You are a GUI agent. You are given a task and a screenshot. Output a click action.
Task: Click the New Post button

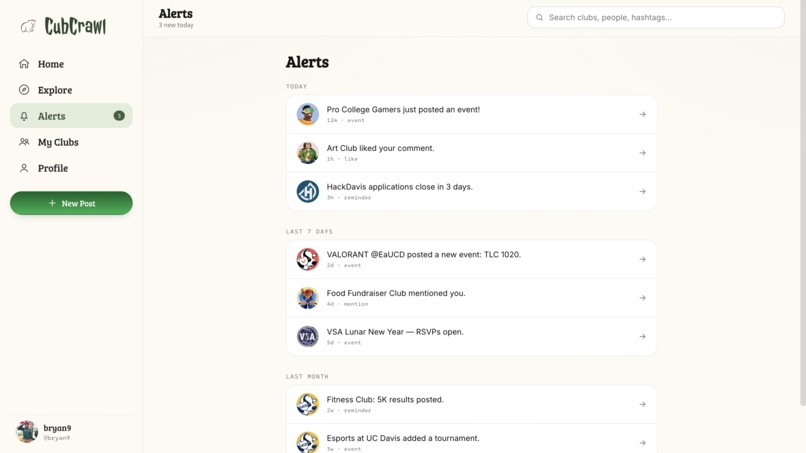71,203
